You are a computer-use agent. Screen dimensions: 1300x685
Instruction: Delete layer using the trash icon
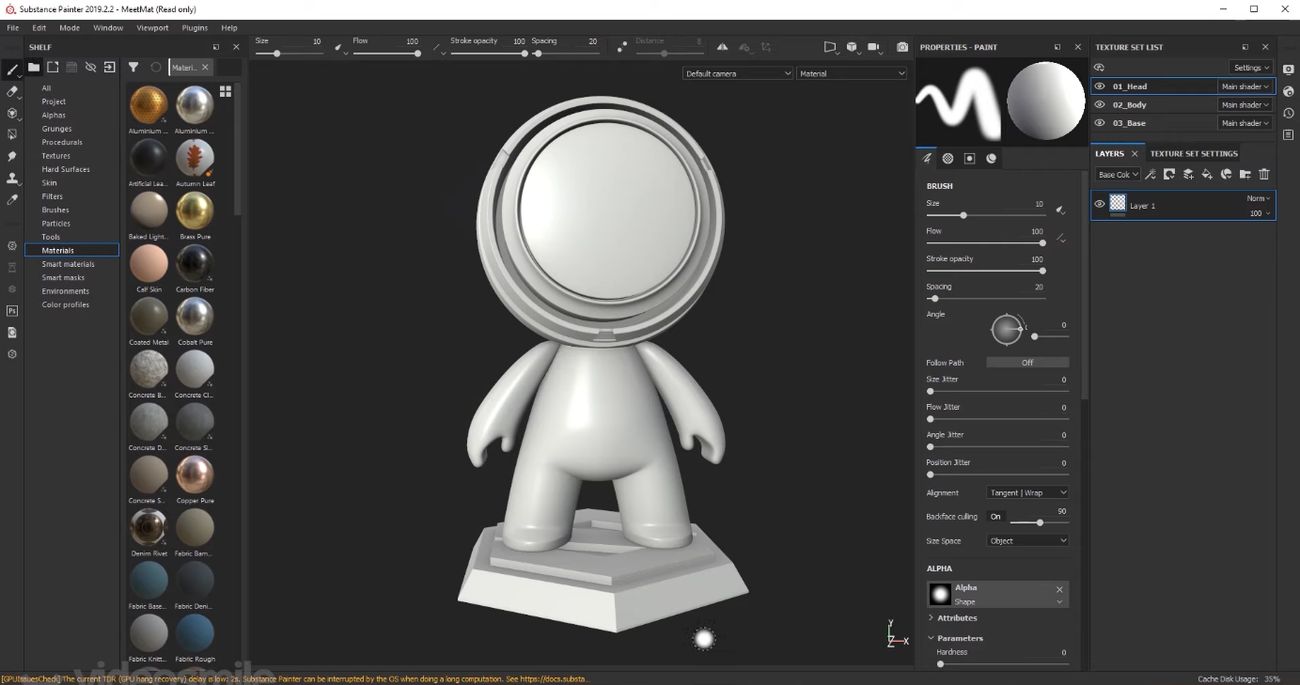pyautogui.click(x=1264, y=174)
